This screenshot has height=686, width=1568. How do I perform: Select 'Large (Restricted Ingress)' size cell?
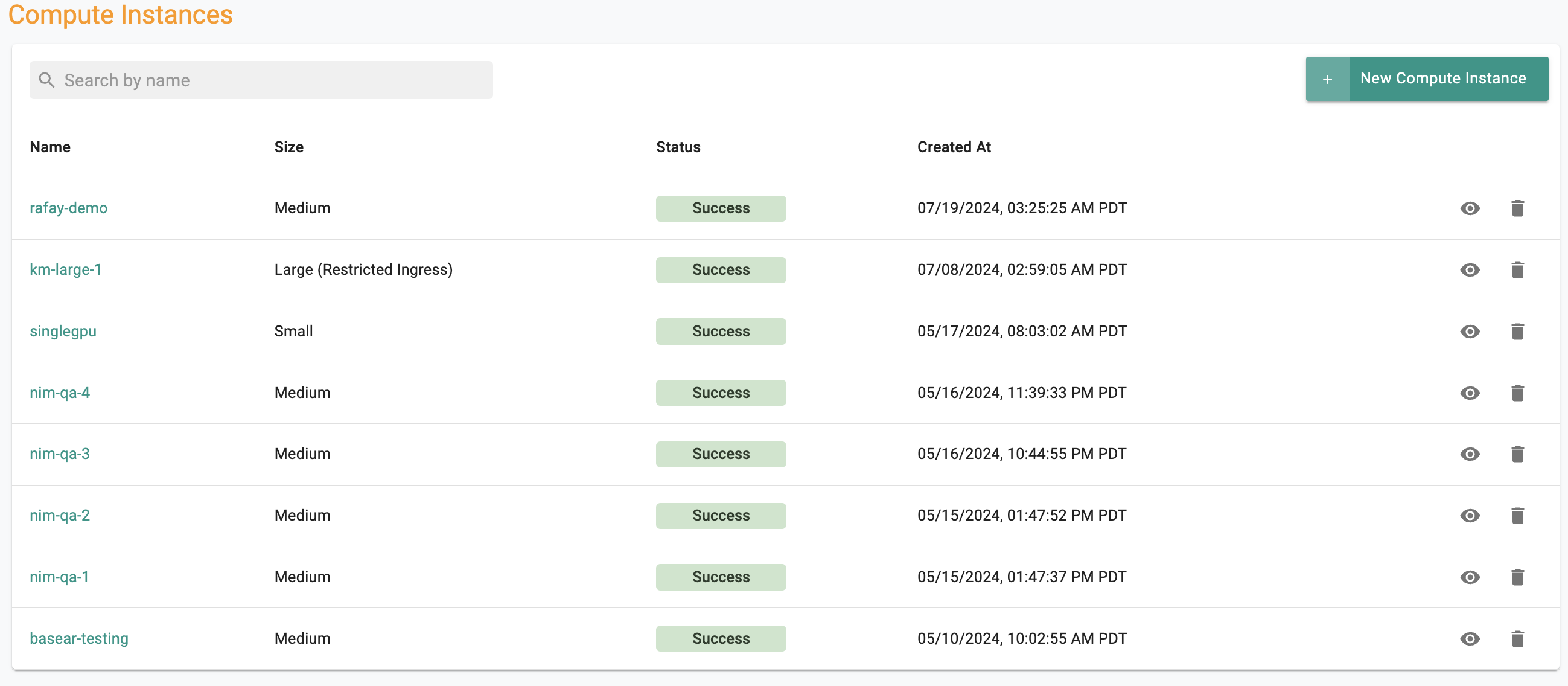click(x=363, y=269)
